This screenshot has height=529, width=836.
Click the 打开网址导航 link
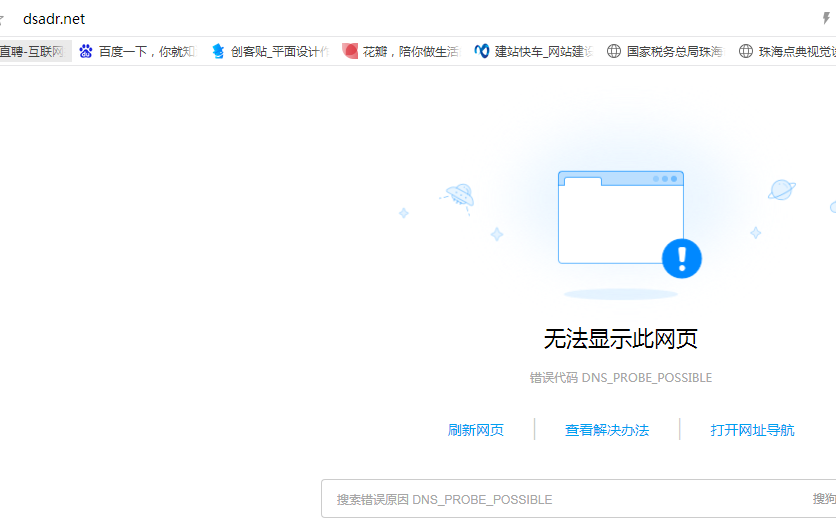752,430
